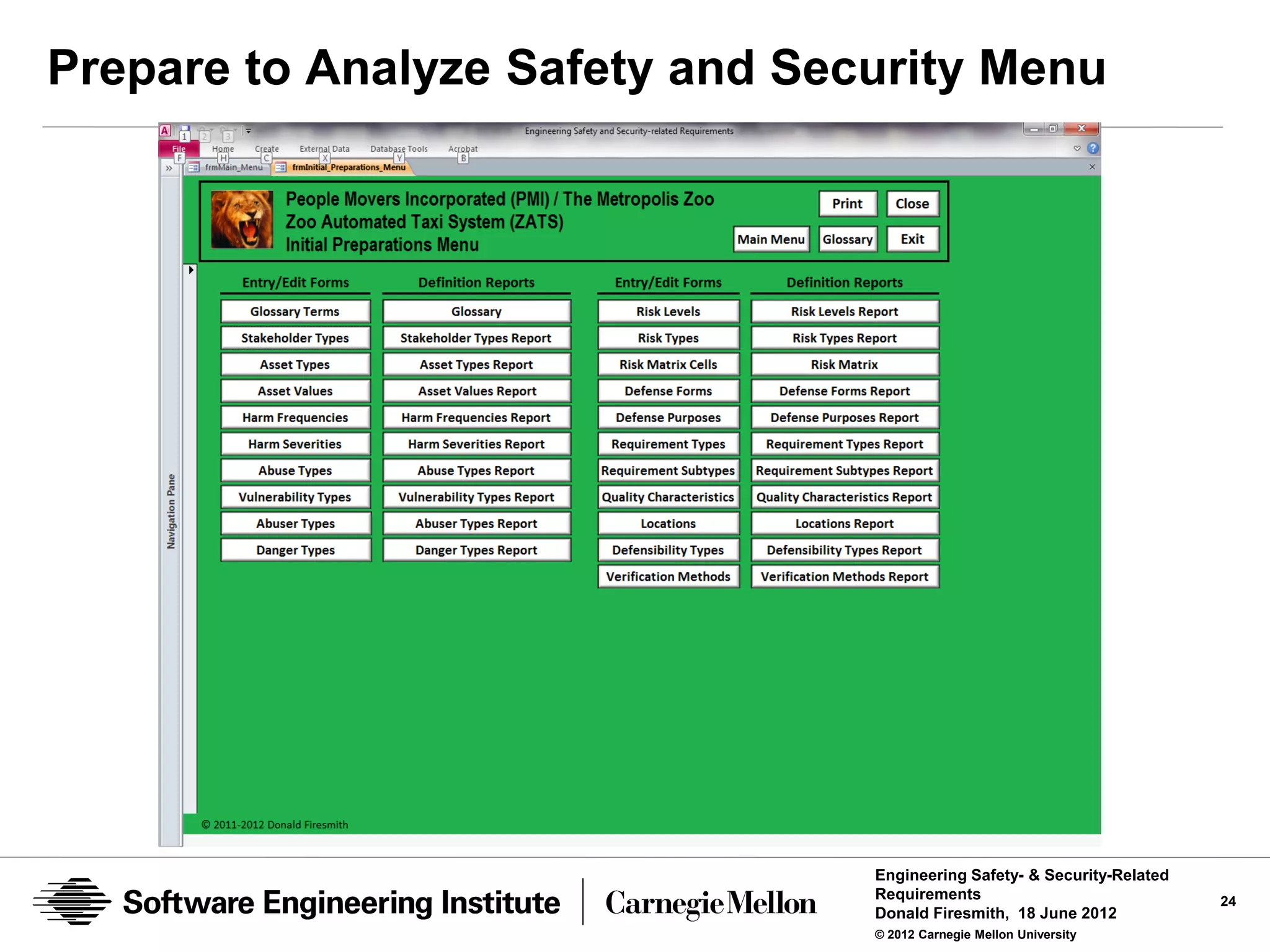Click the Access application icon in title bar

(165, 131)
